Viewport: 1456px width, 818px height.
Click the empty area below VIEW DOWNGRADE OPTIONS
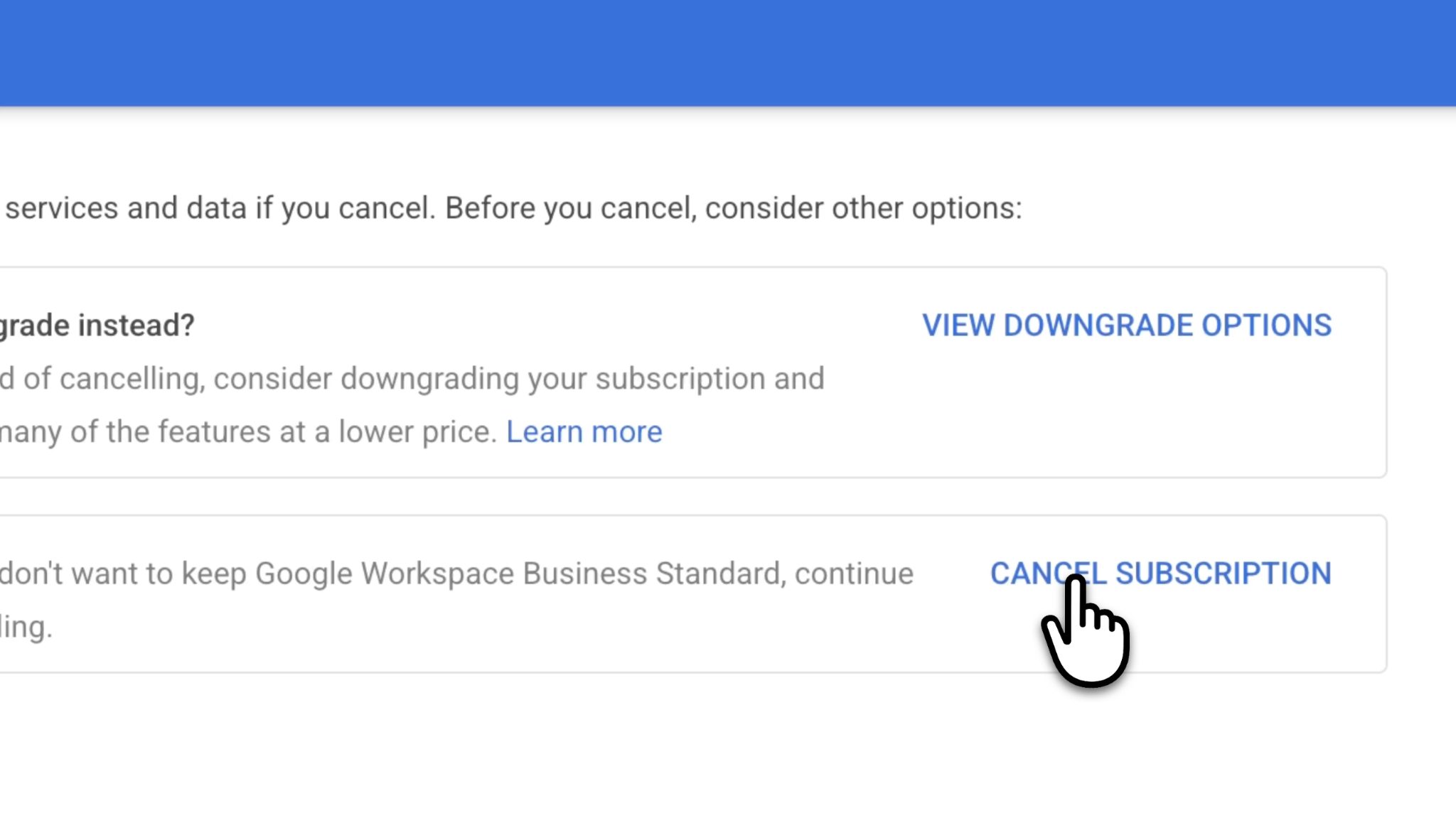(x=1127, y=412)
